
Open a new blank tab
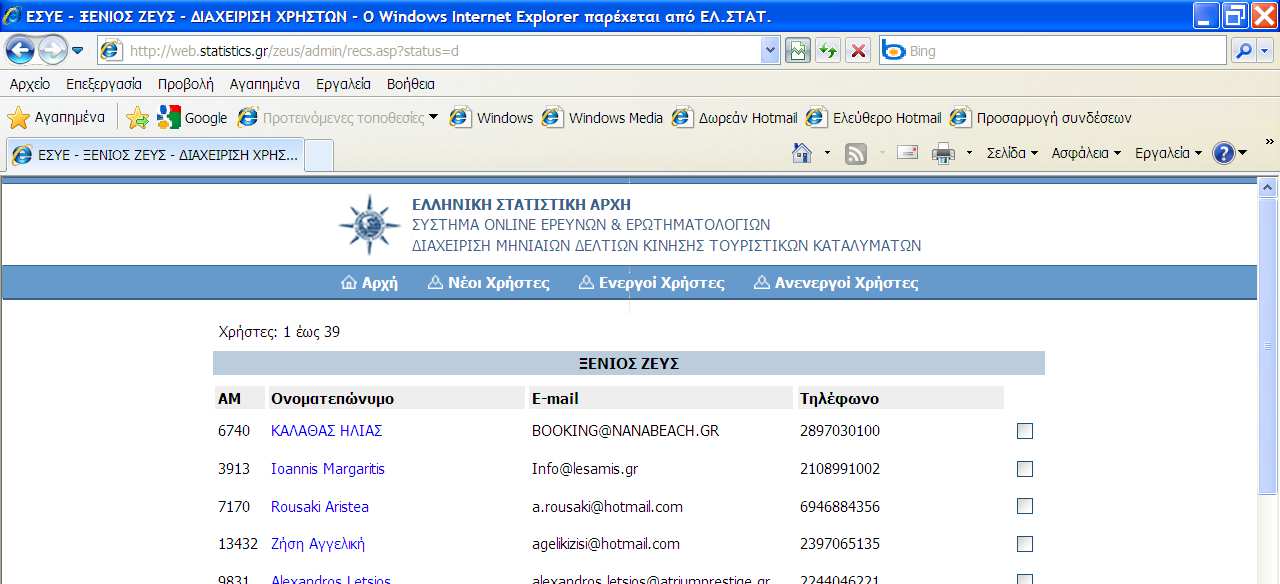[x=318, y=155]
